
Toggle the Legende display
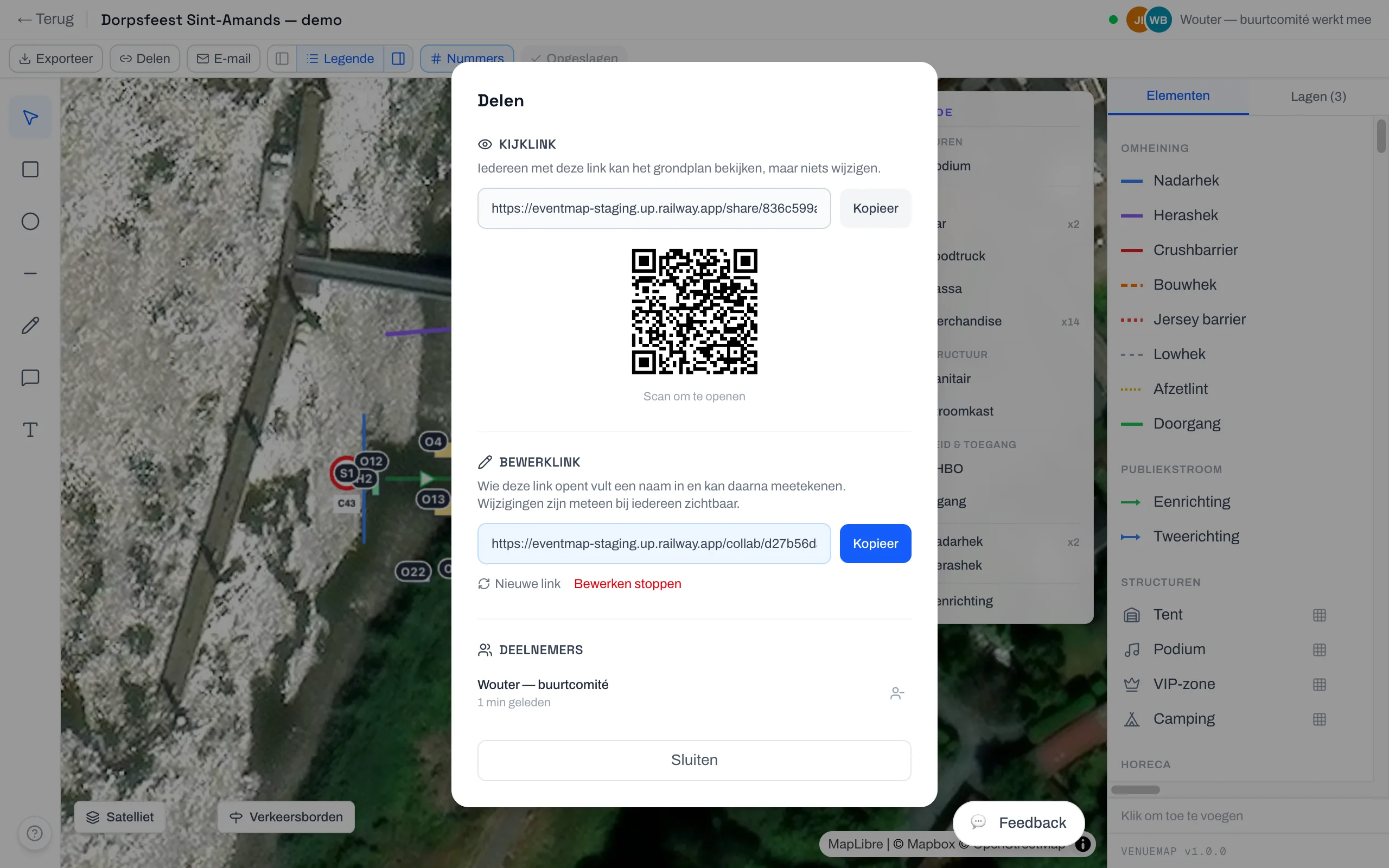(x=340, y=59)
